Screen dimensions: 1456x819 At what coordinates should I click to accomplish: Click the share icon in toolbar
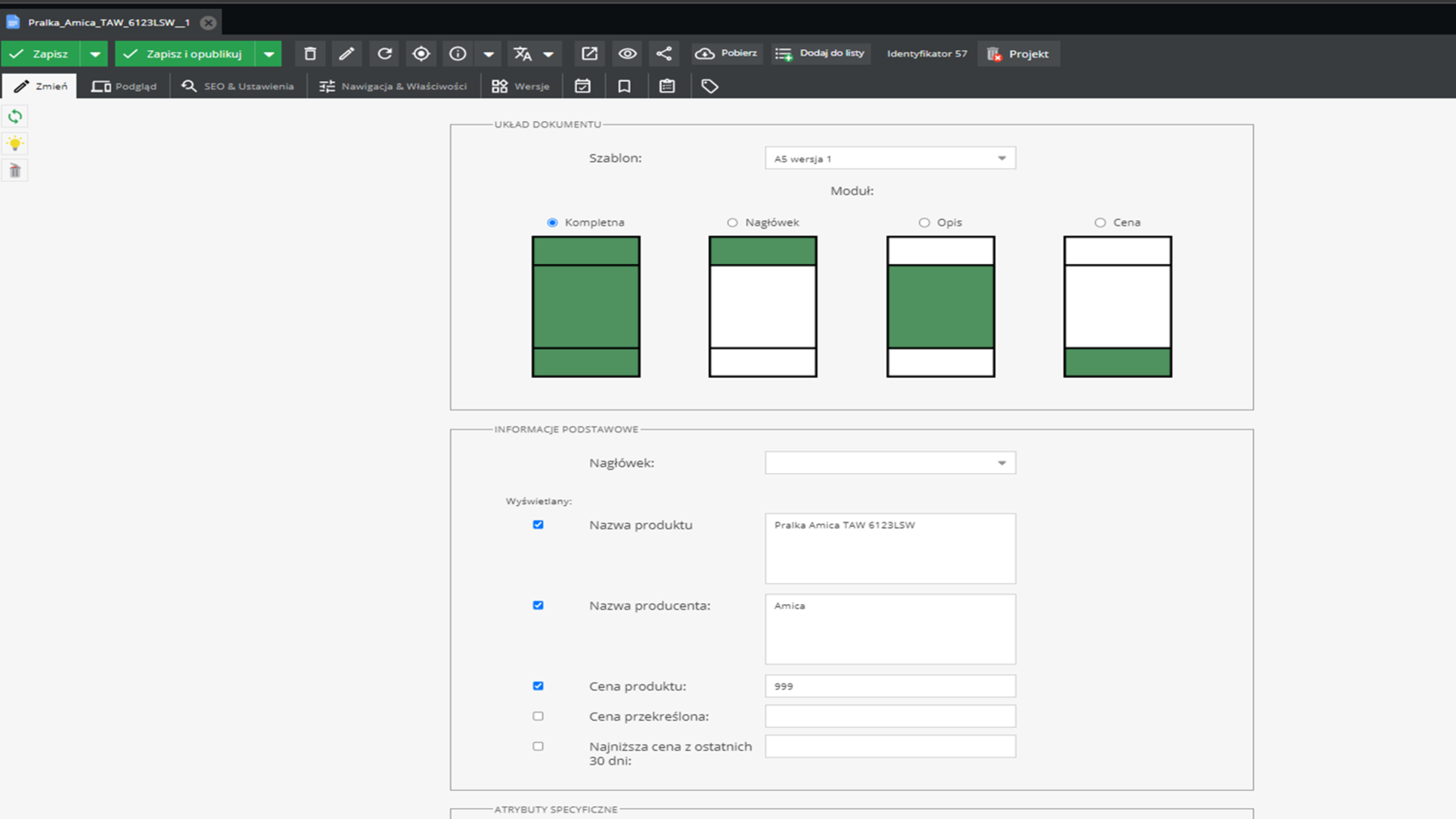tap(664, 54)
